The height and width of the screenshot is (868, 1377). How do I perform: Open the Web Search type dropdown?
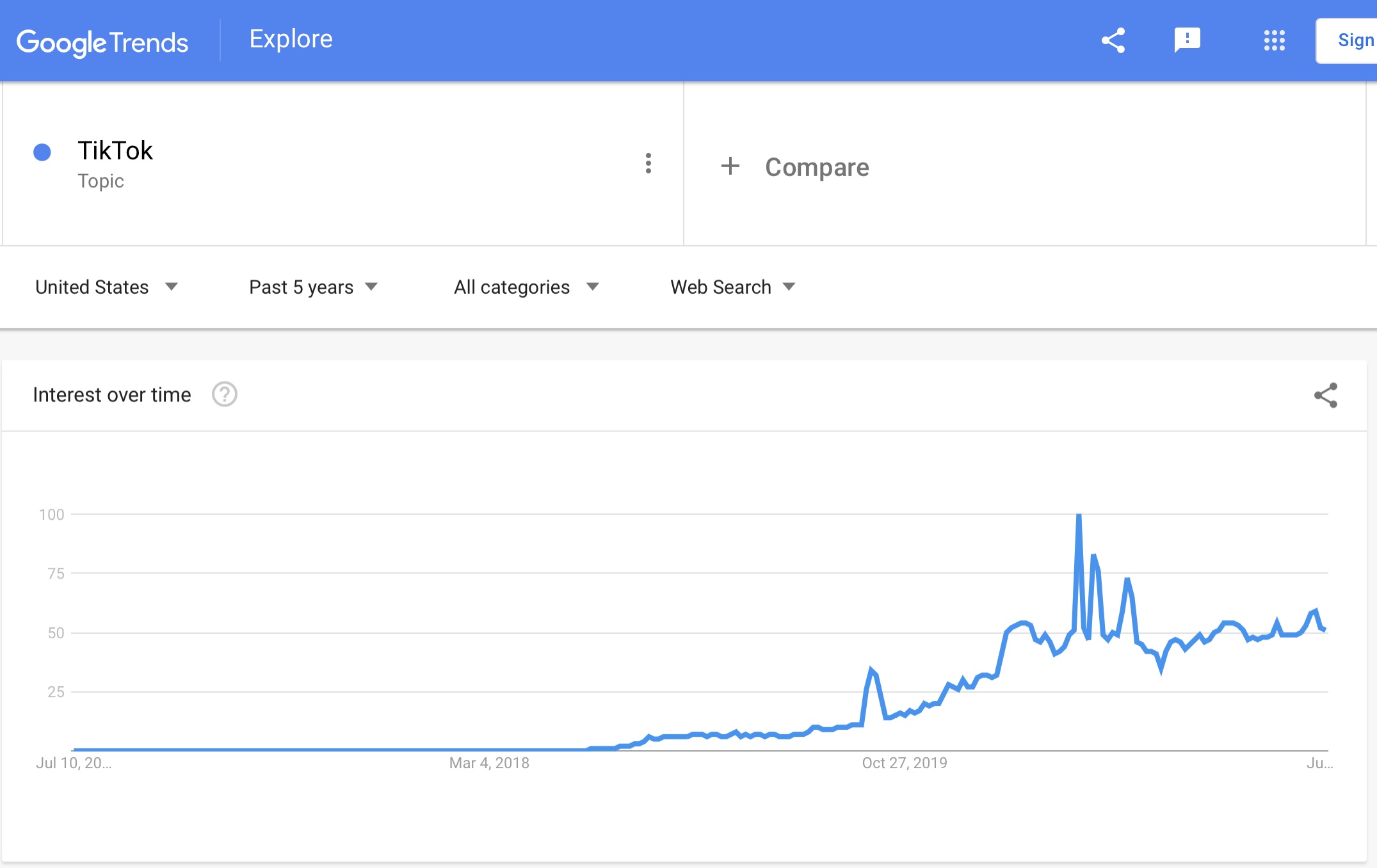click(x=732, y=287)
